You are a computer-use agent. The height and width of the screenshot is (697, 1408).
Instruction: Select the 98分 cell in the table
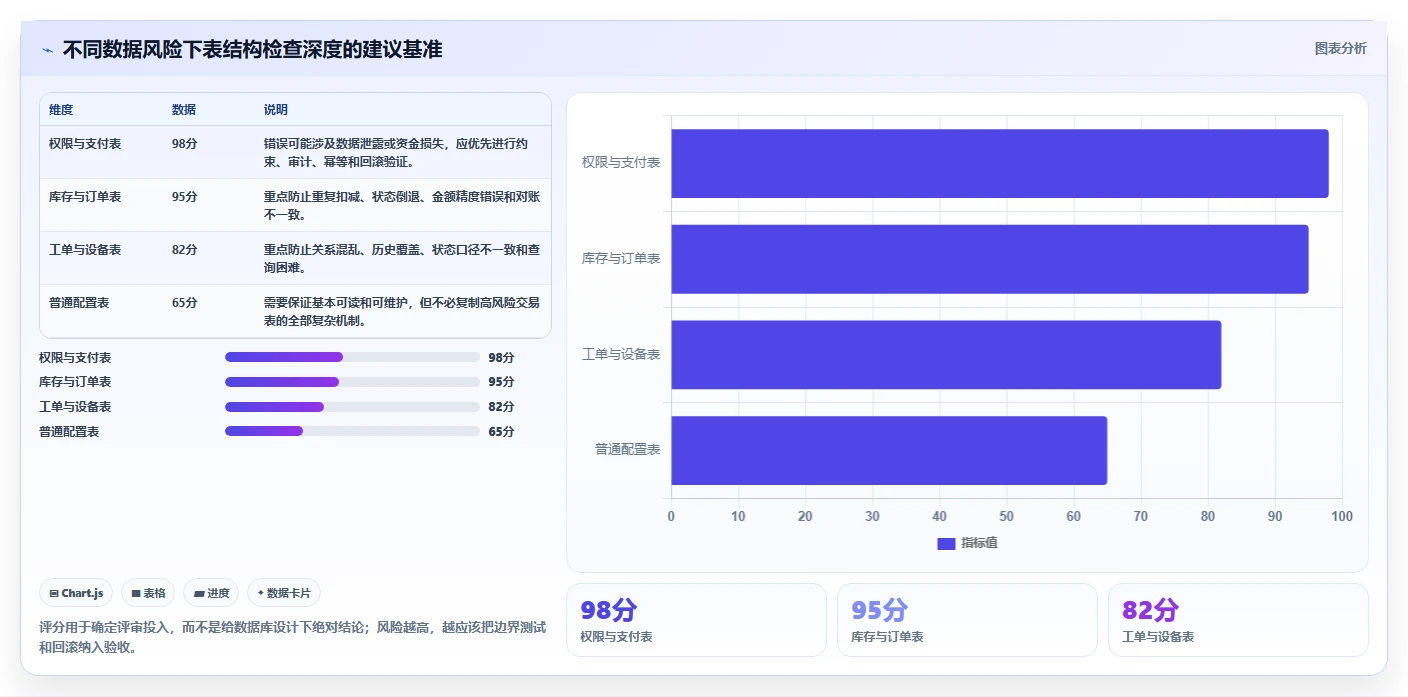(185, 144)
